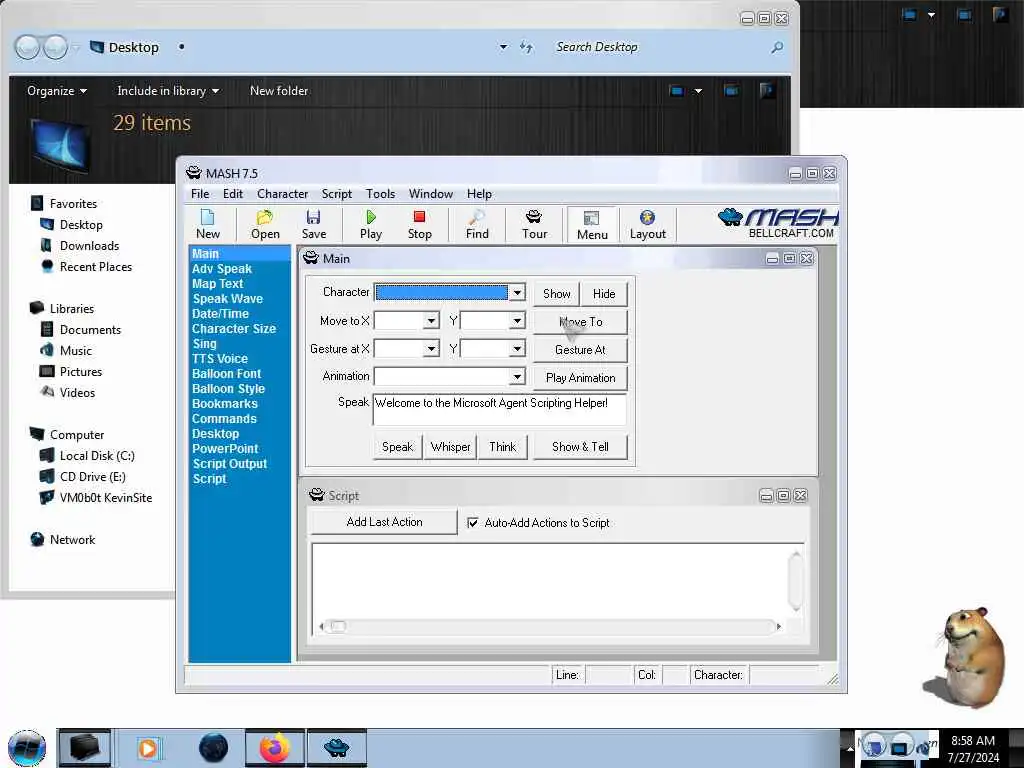The height and width of the screenshot is (768, 1024).
Task: Open the Tools menu
Action: (x=380, y=194)
